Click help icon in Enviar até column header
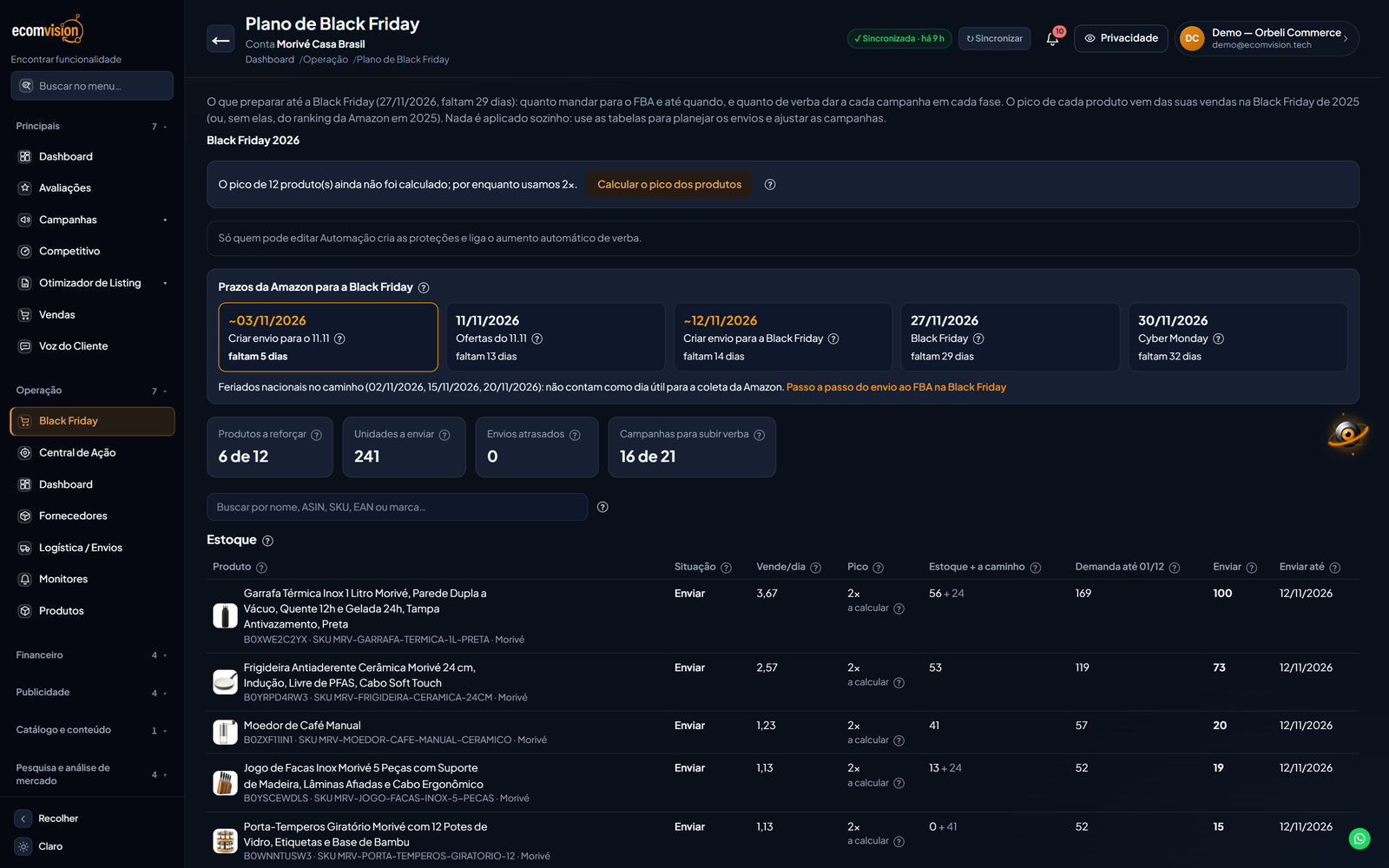This screenshot has height=868, width=1389. 1334,568
